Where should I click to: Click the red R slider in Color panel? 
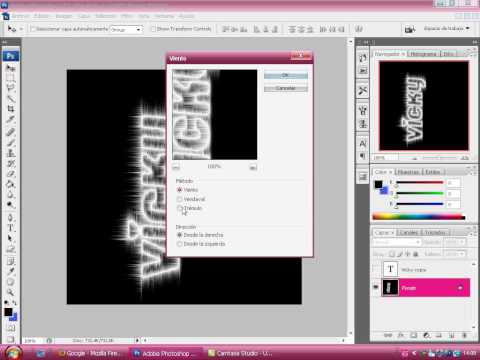click(x=420, y=183)
